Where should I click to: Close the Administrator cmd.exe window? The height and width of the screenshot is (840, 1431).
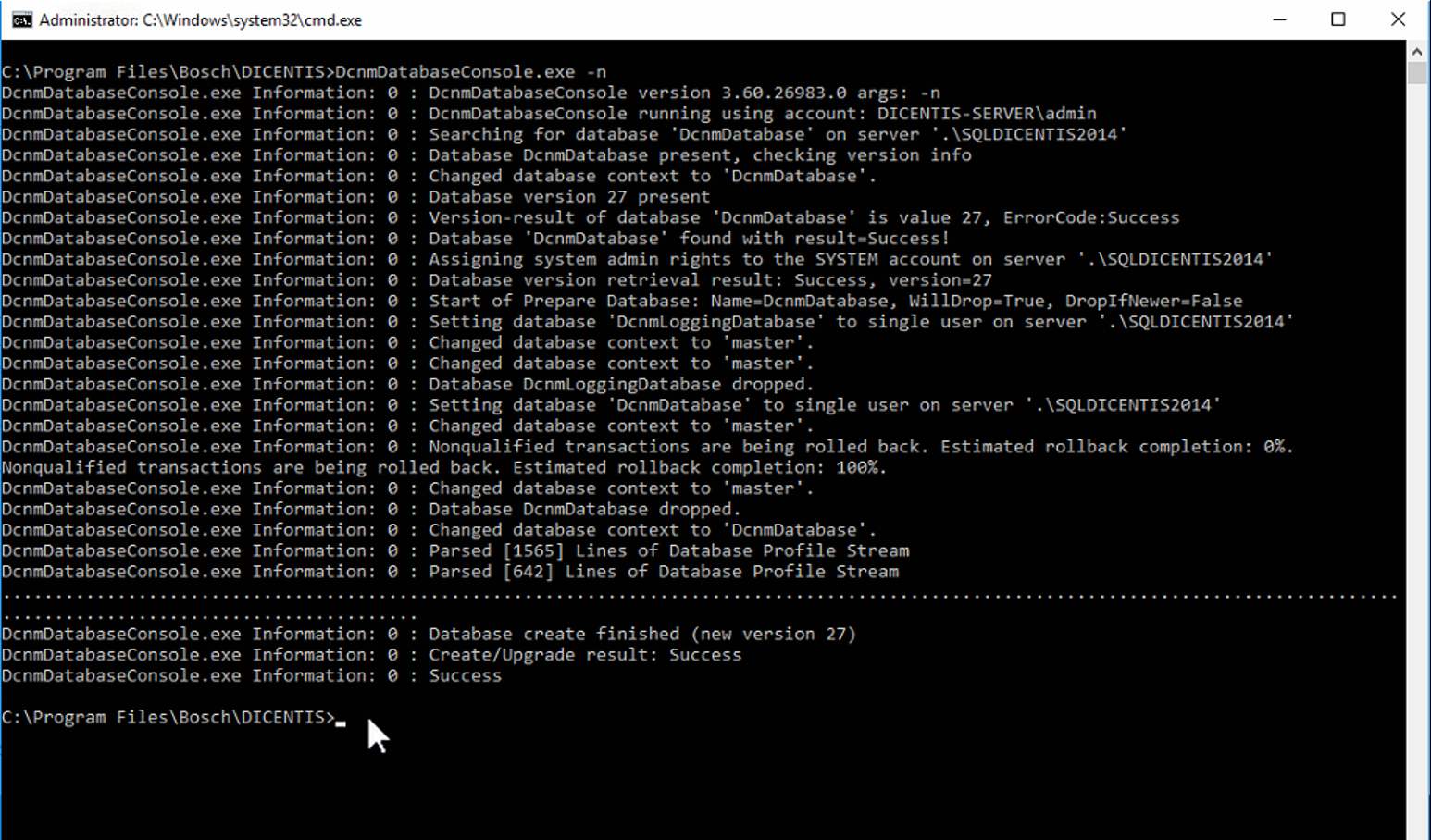[x=1398, y=19]
